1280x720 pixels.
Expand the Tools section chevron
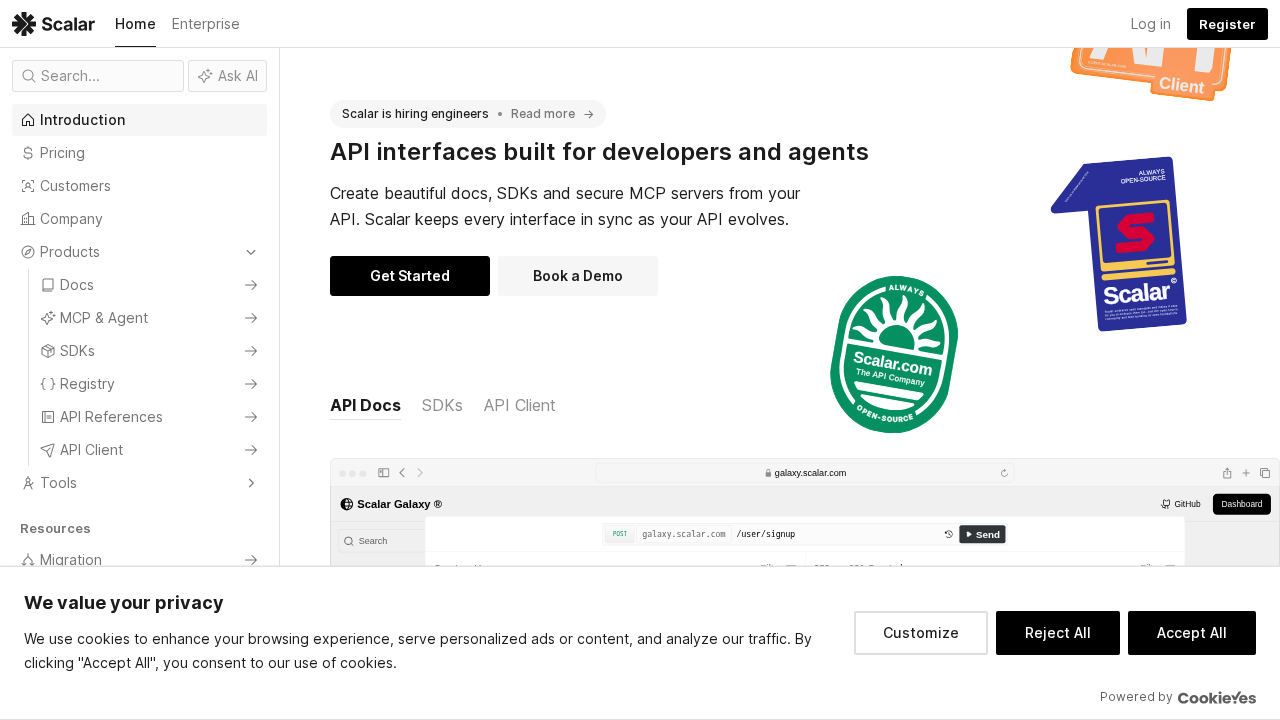[x=251, y=483]
